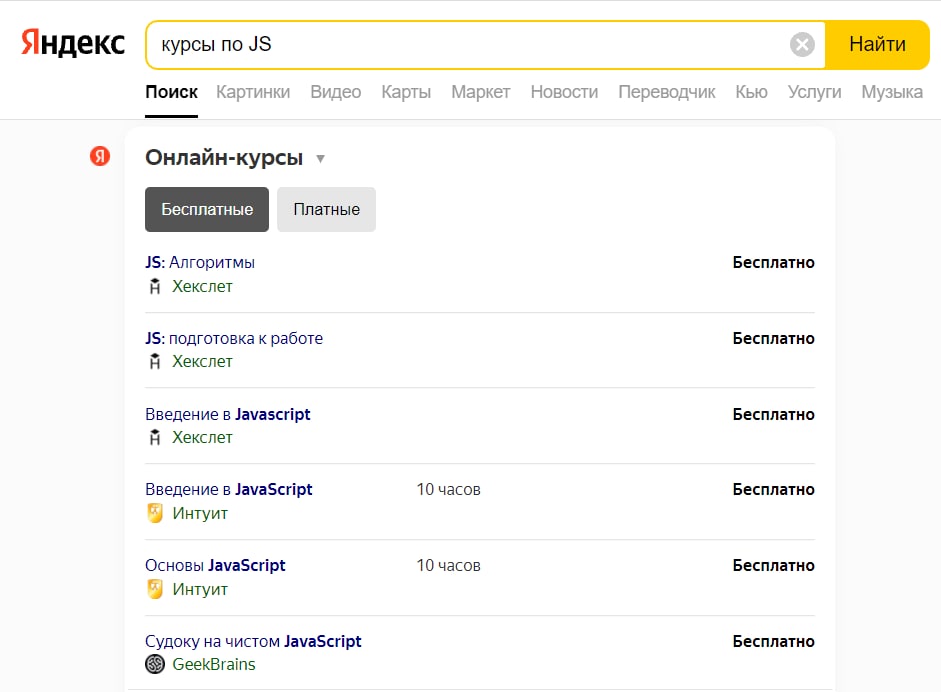Image resolution: width=941 pixels, height=692 pixels.
Task: Open JS: подготовка к работе course
Action: click(234, 338)
